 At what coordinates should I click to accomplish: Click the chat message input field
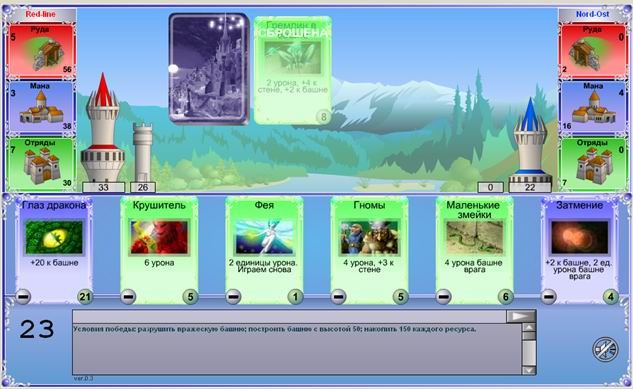pyautogui.click(x=289, y=317)
